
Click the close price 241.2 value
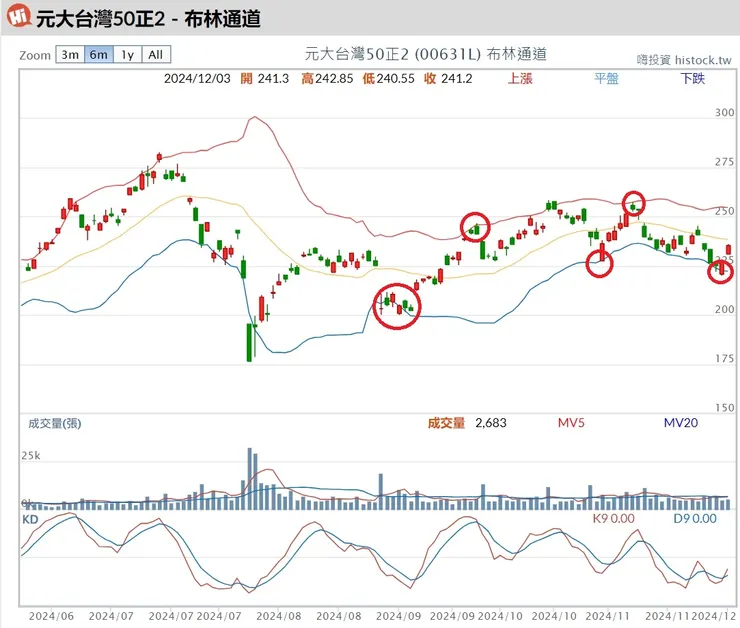coord(456,78)
